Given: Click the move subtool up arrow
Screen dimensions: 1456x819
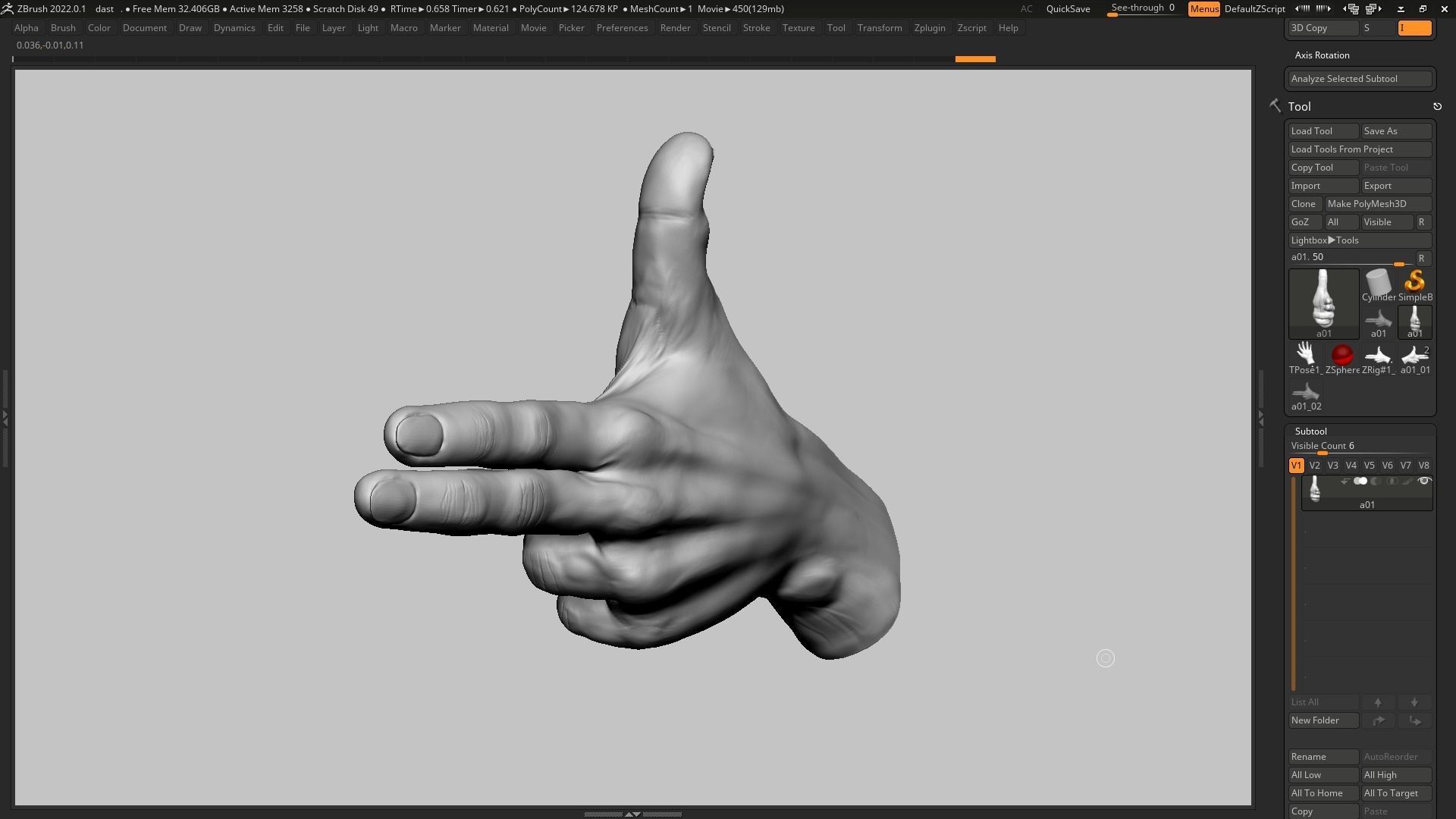Looking at the screenshot, I should click(x=1378, y=702).
